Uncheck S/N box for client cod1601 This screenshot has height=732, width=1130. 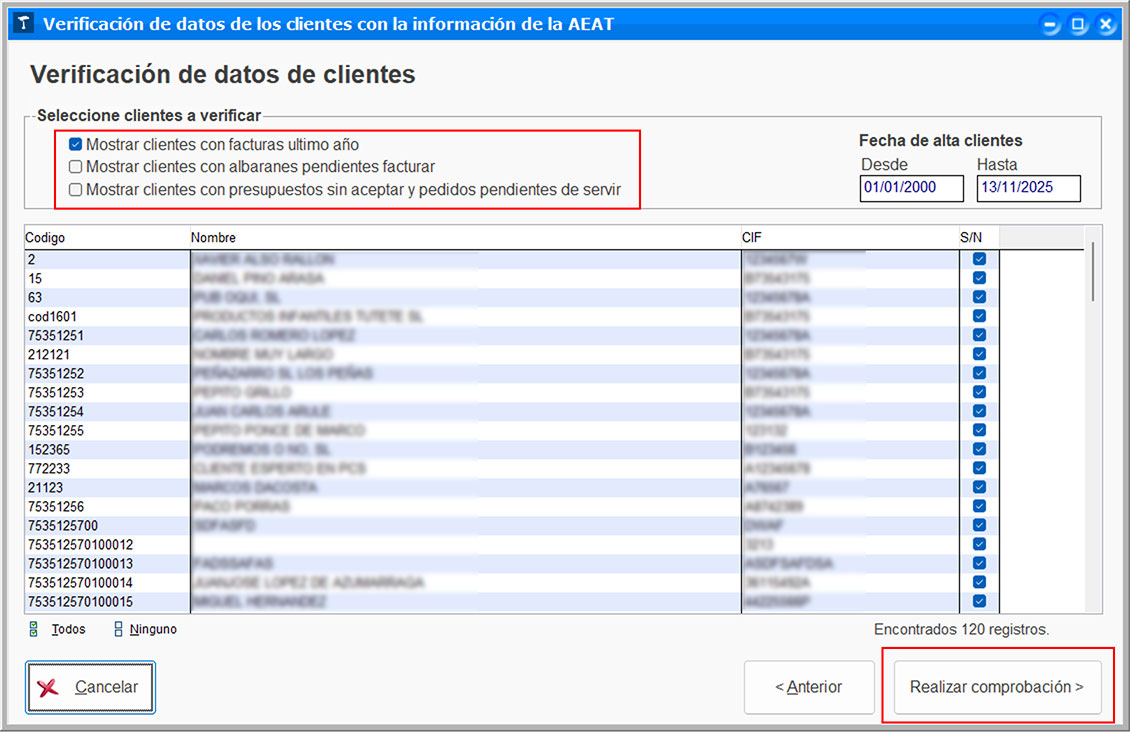tap(979, 316)
